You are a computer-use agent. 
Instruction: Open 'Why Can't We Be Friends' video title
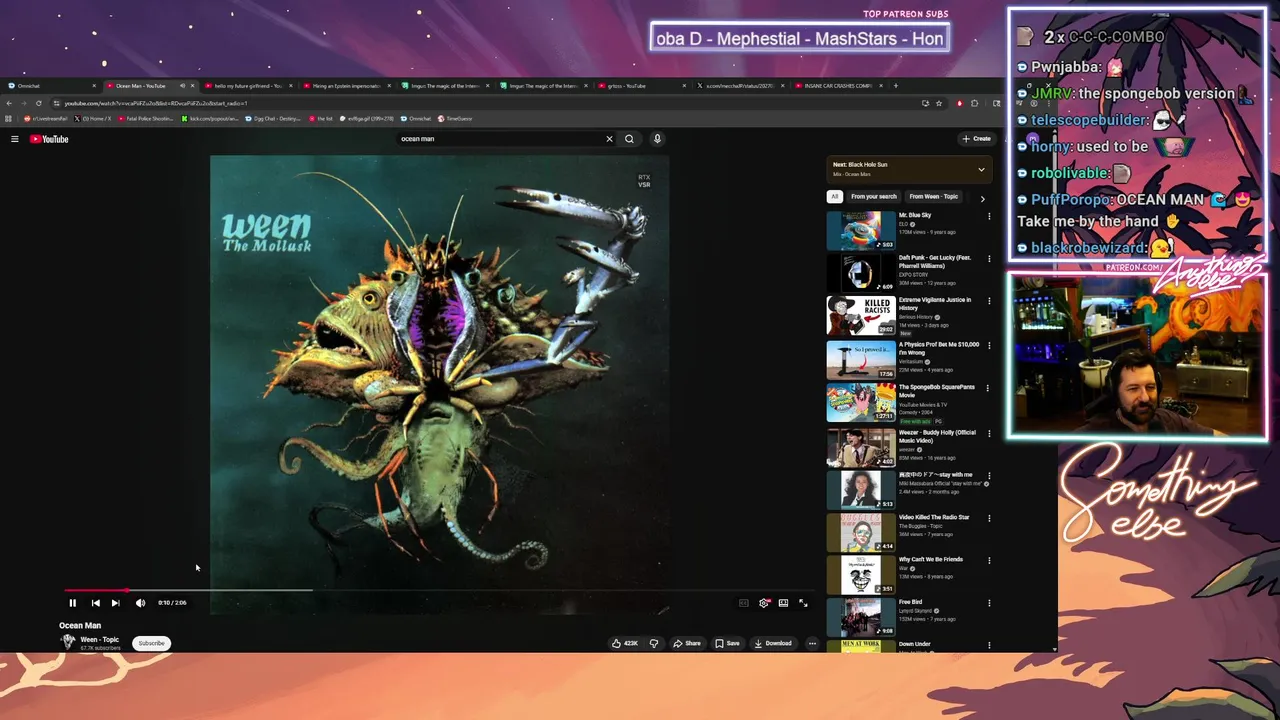(931, 560)
